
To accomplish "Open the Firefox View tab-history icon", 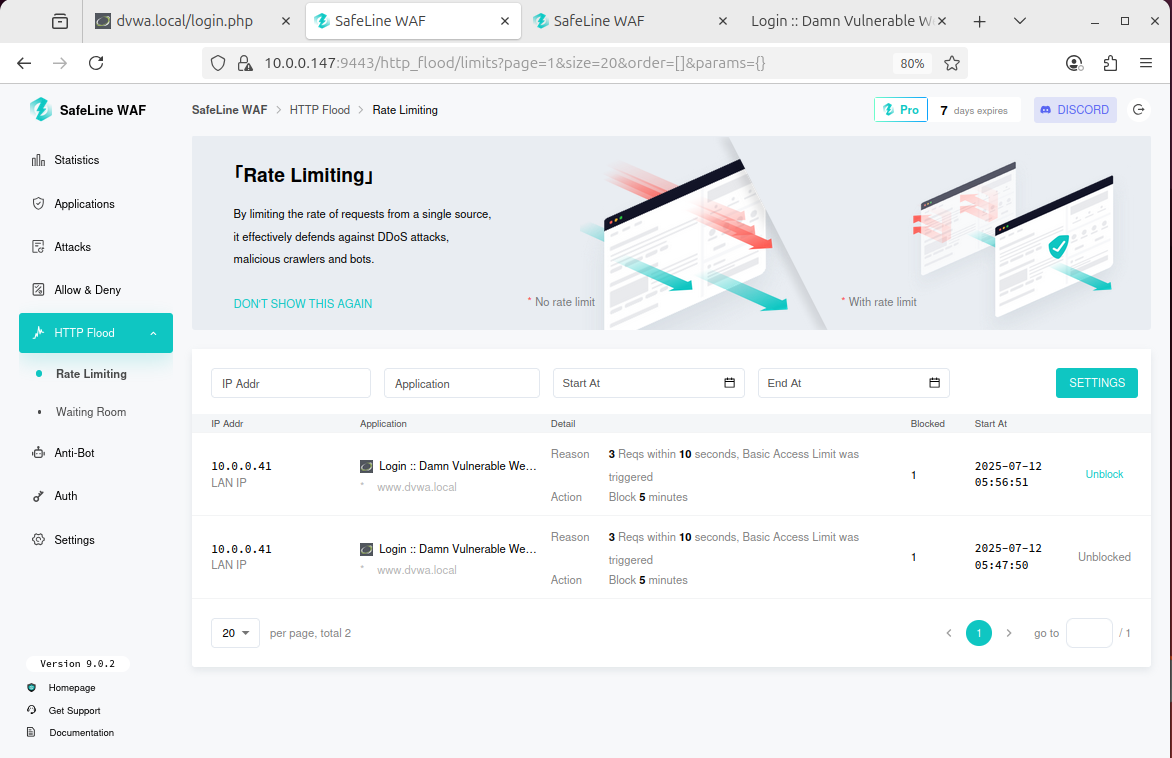I will point(60,21).
